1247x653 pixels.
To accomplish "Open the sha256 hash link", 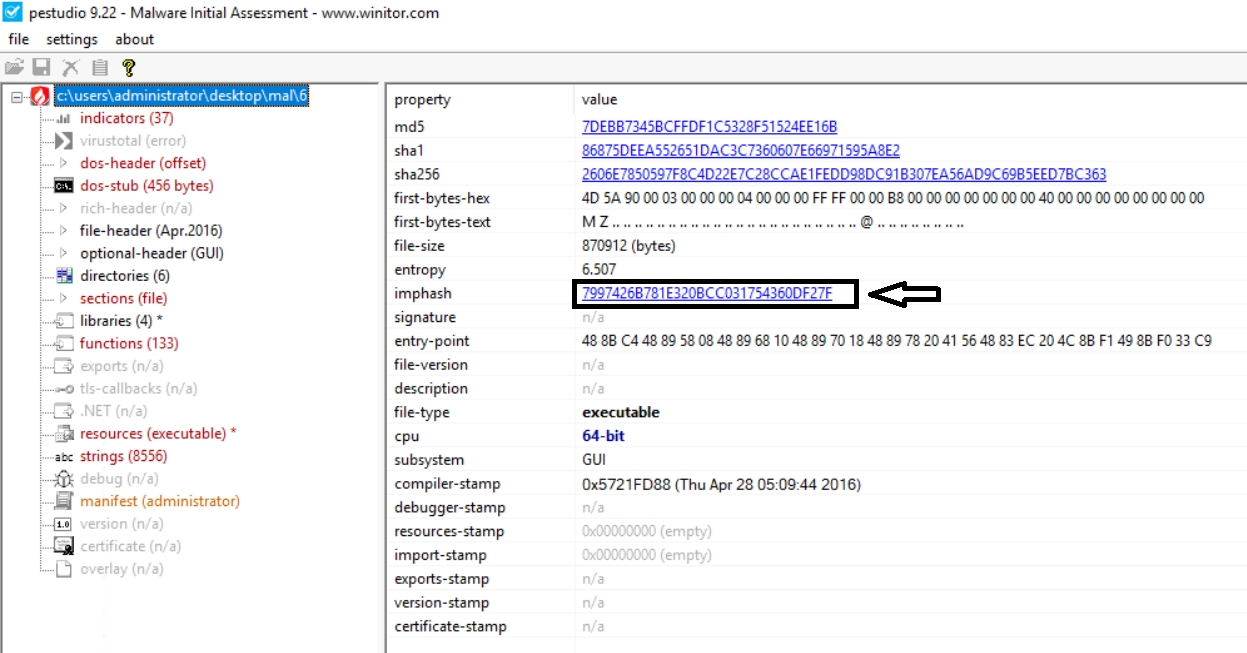I will (x=843, y=174).
